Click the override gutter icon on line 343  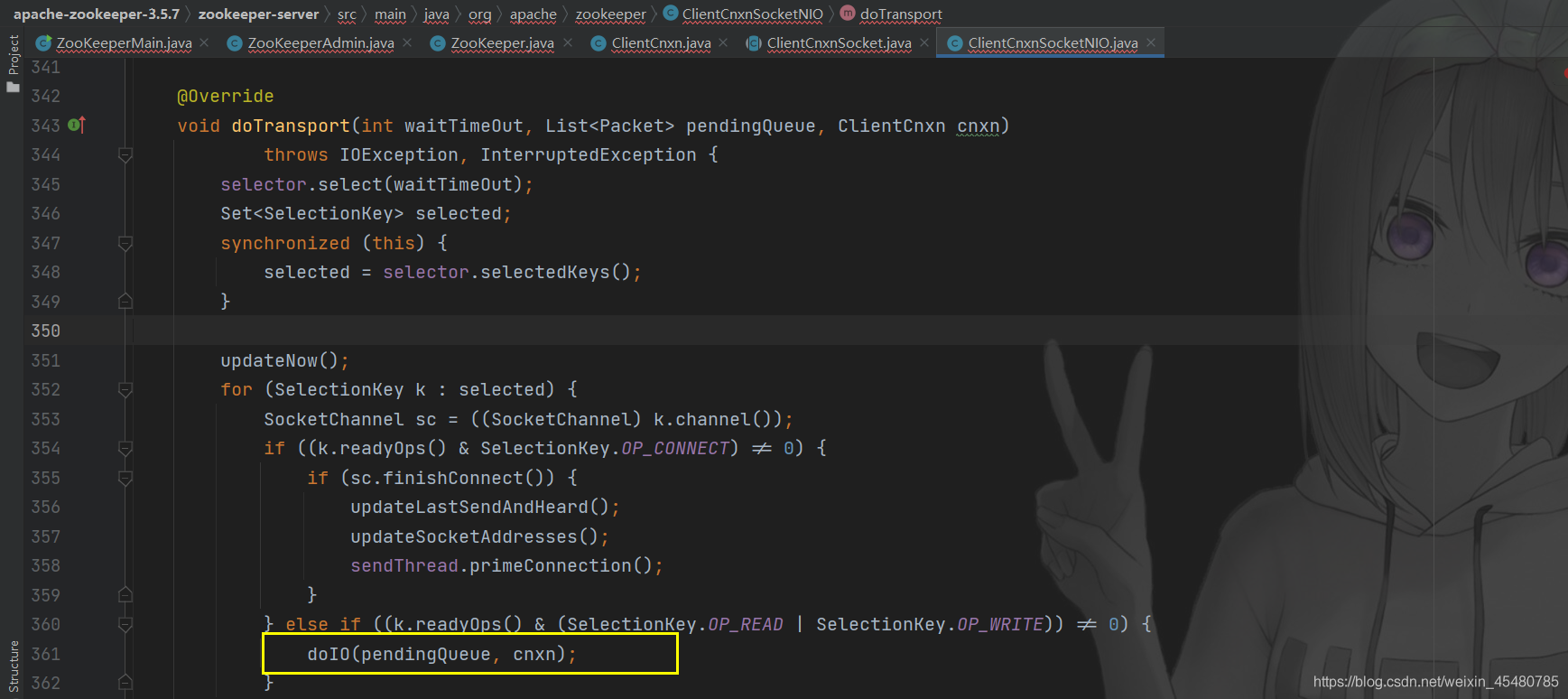[x=77, y=125]
